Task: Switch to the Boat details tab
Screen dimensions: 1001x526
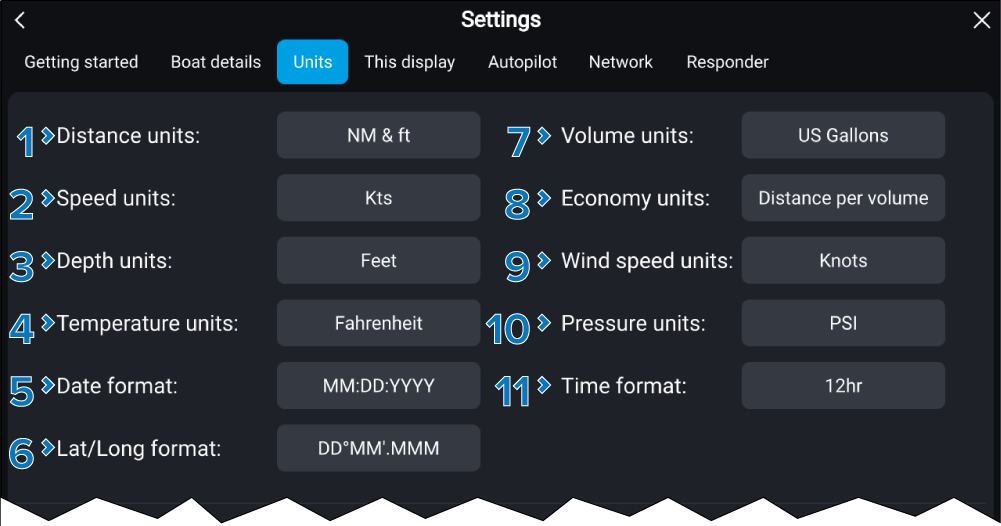Action: (216, 62)
